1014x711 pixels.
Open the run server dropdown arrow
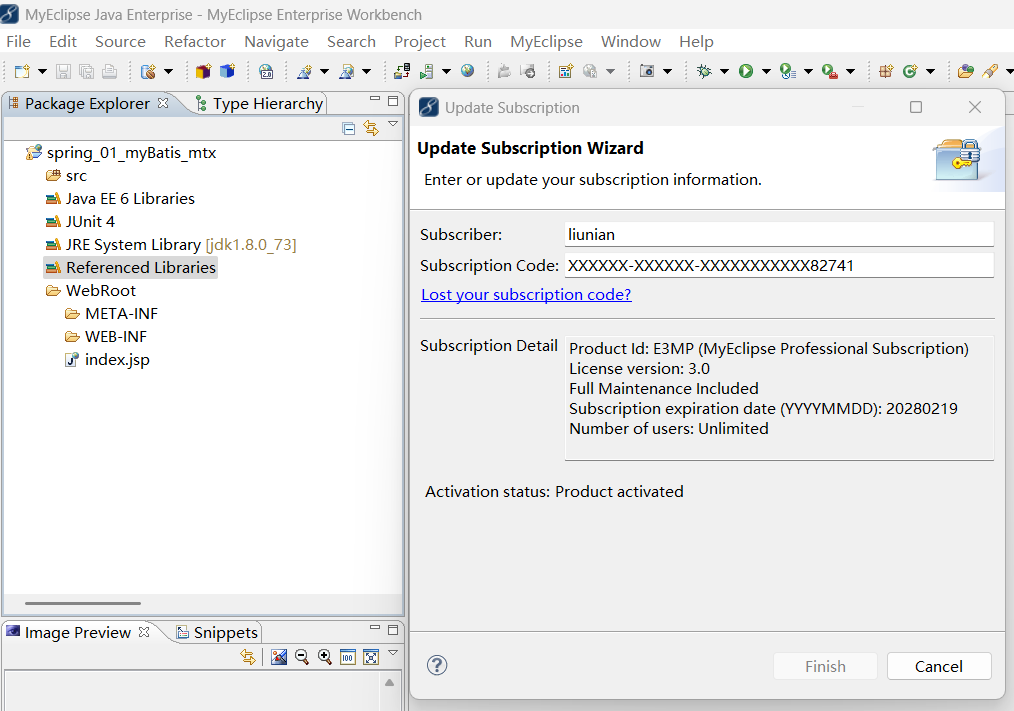coord(446,71)
